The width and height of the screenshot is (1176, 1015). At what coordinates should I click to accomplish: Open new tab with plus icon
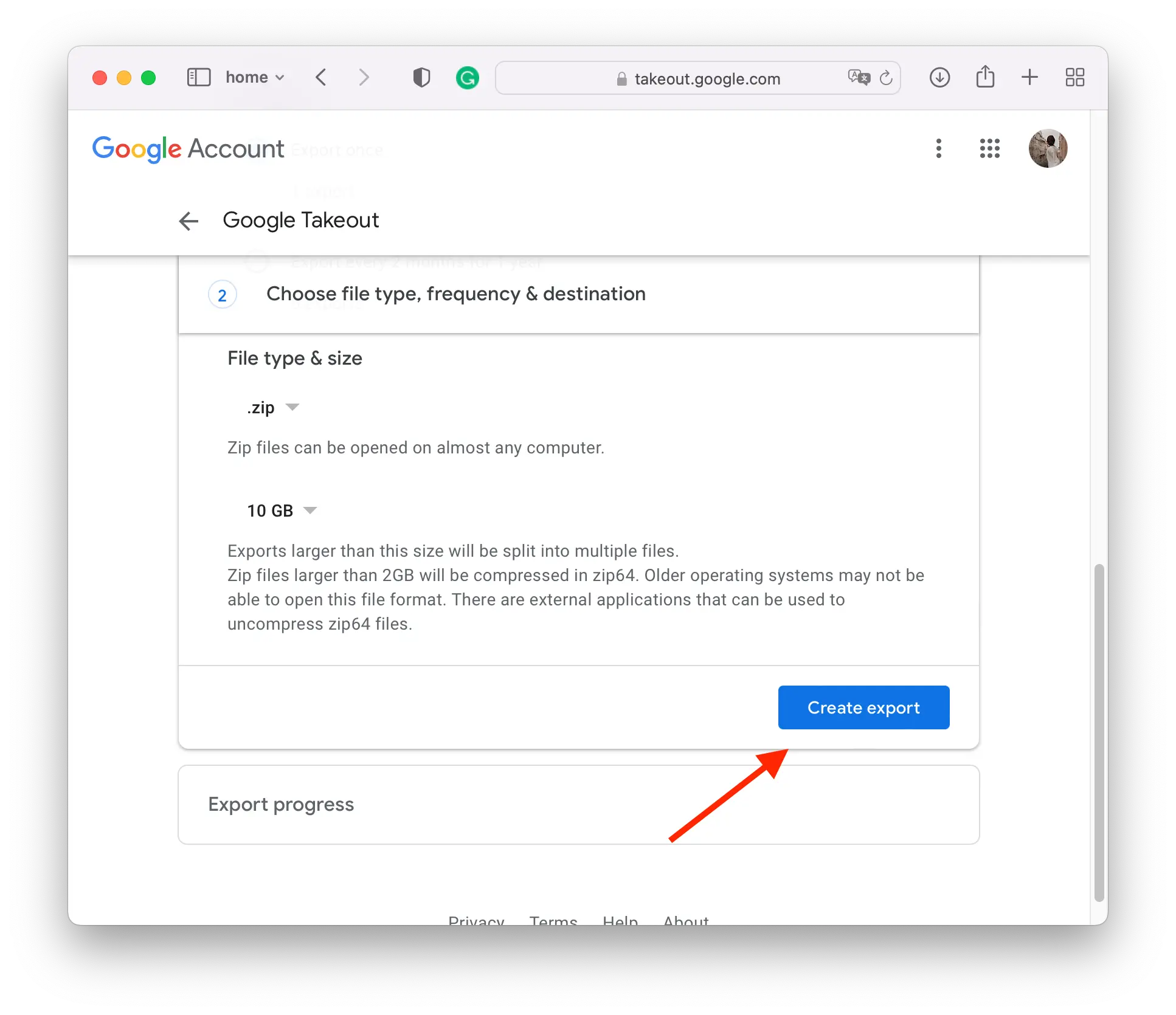(1029, 77)
